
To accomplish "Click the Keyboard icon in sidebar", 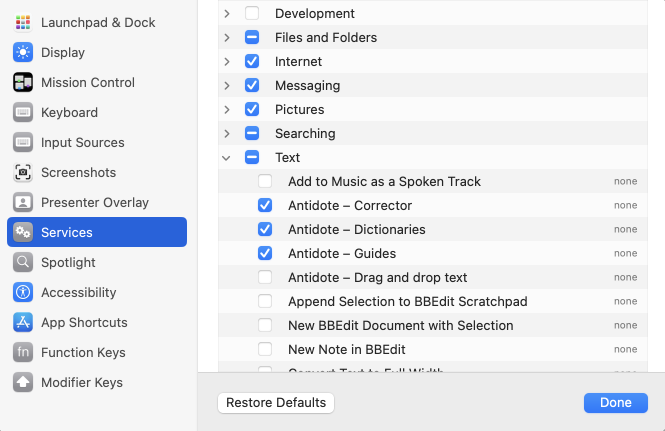I will pyautogui.click(x=24, y=112).
